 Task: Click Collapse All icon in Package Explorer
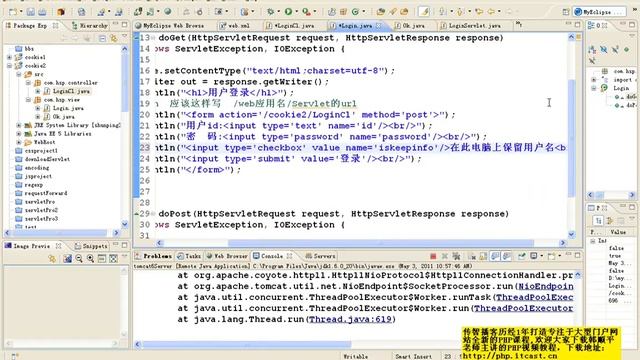click(x=102, y=38)
